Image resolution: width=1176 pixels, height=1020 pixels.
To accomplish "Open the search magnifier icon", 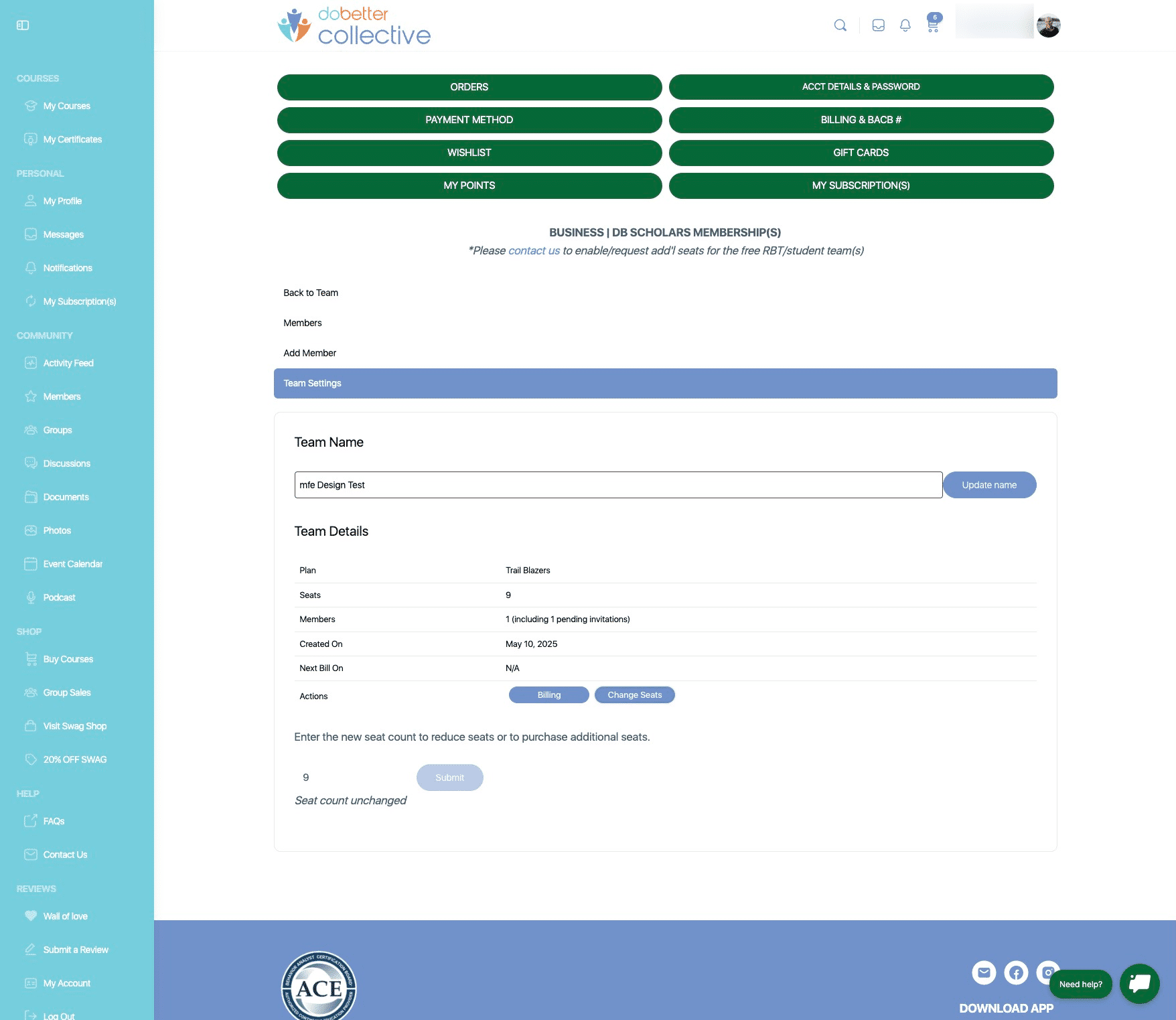I will click(x=840, y=25).
